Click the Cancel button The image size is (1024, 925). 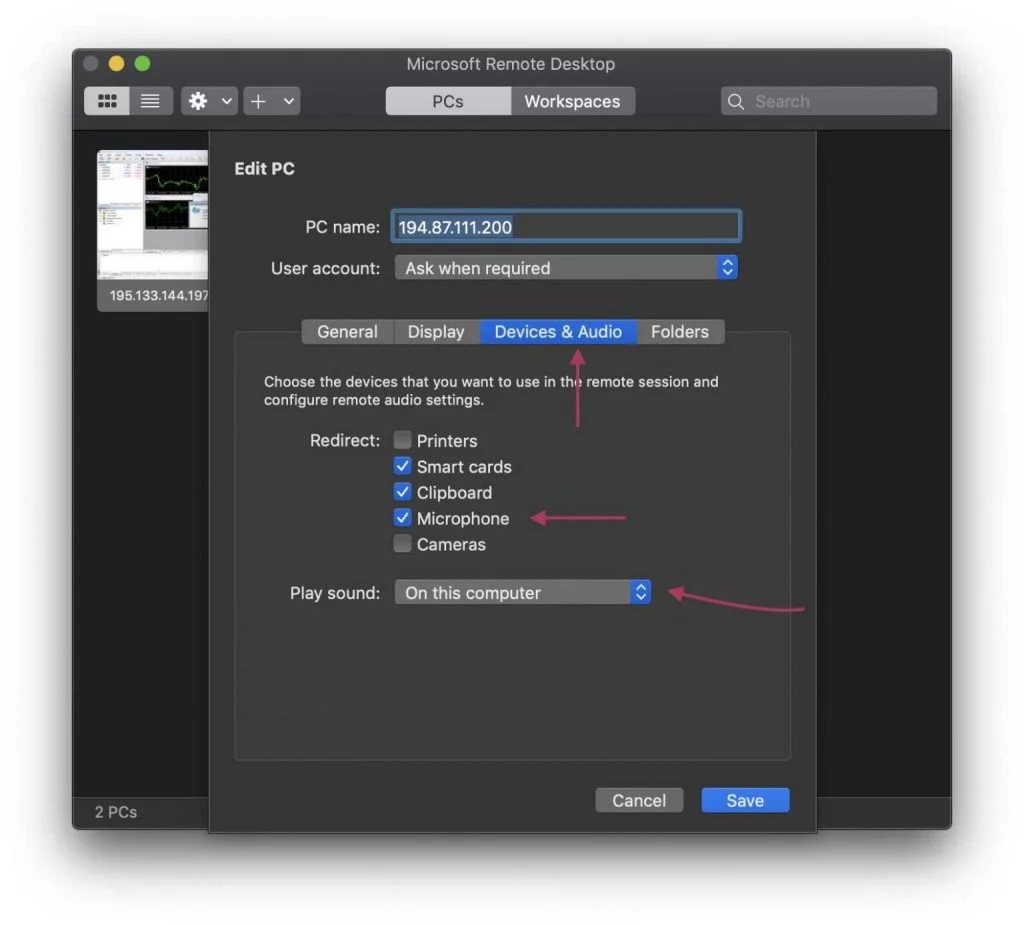(x=639, y=800)
